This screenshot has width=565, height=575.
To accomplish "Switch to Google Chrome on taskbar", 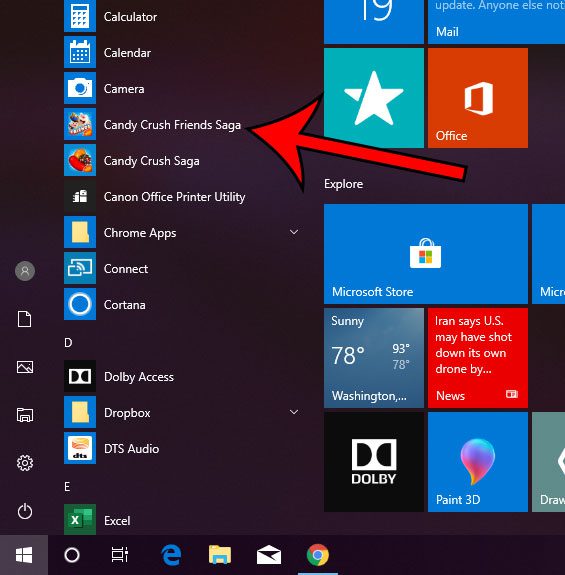I will (318, 555).
